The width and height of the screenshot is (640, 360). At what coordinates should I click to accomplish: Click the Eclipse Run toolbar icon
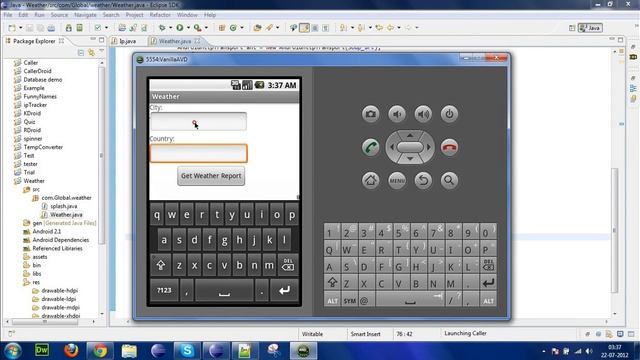[x=180, y=28]
